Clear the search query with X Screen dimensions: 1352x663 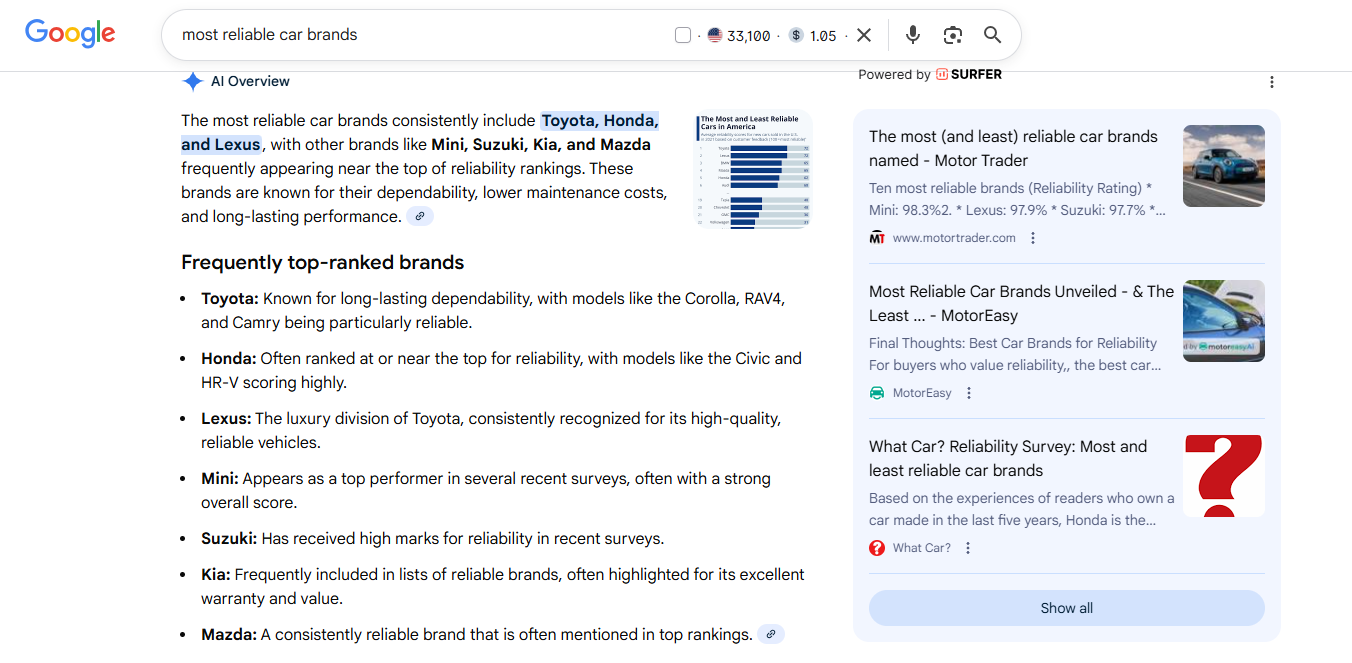tap(864, 35)
